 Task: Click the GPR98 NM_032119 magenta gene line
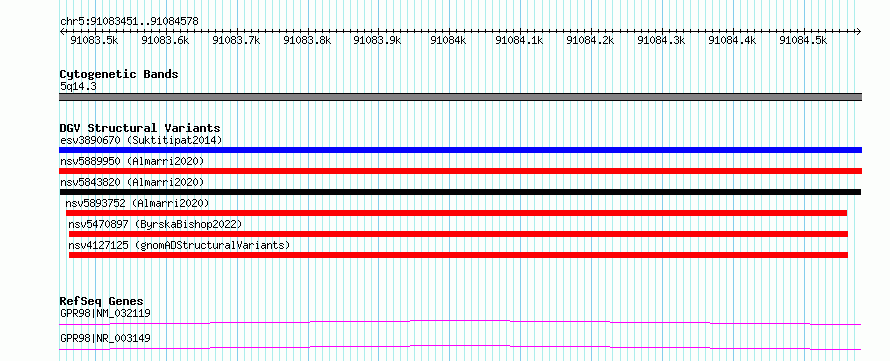click(460, 322)
